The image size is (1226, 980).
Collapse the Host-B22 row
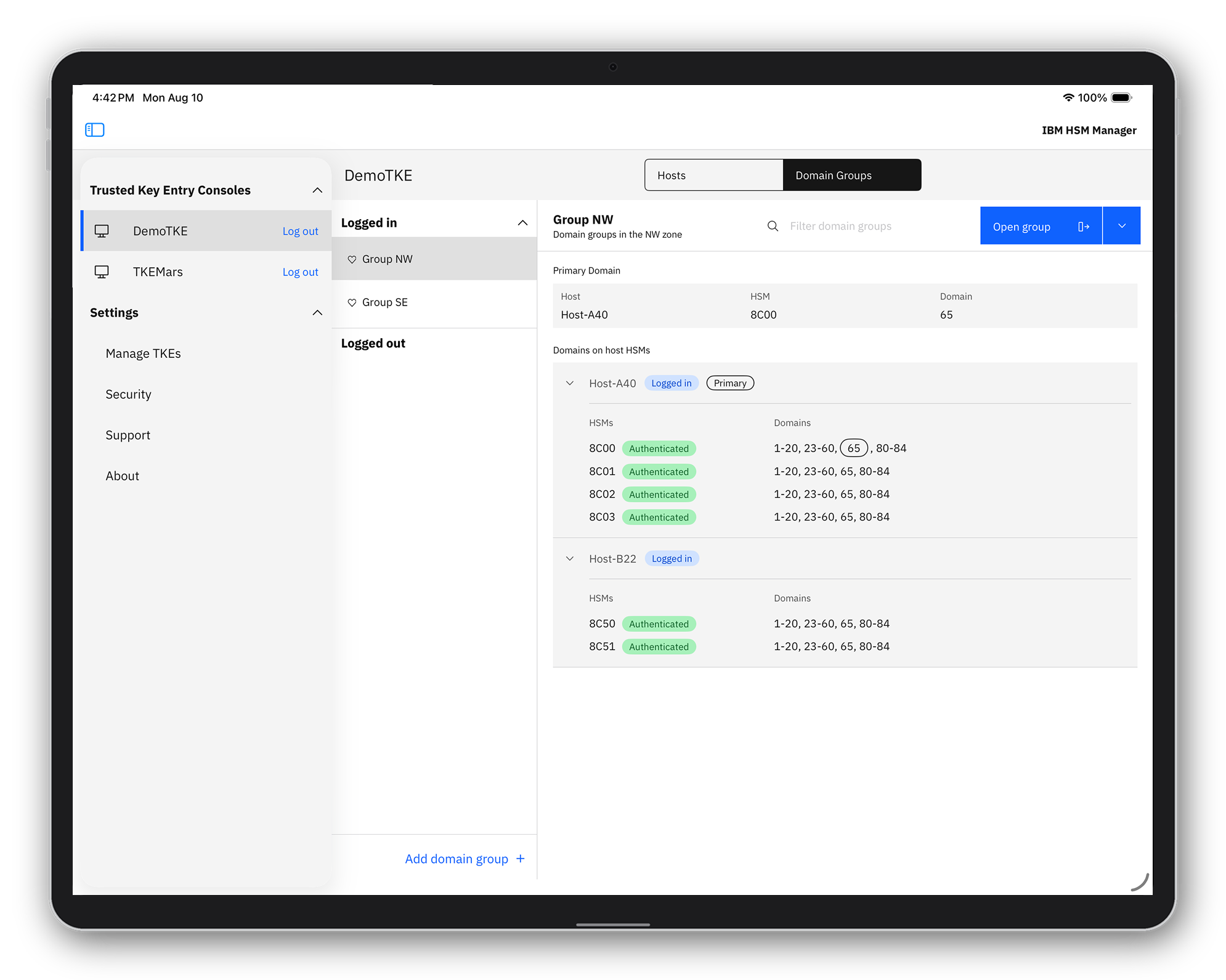[x=570, y=559]
